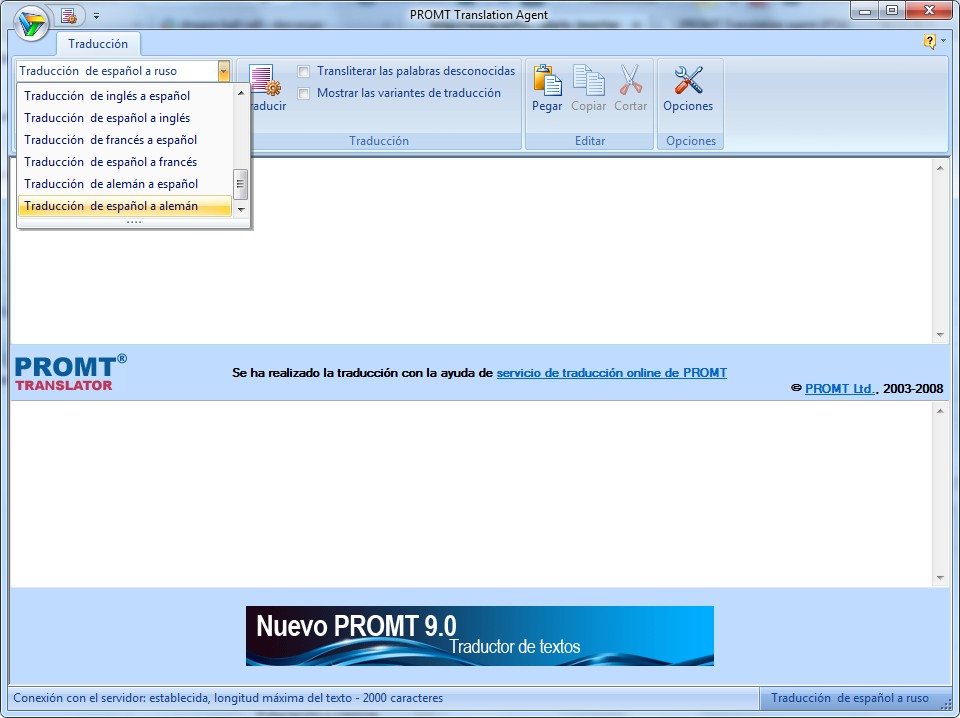Choose Traducción de alemán a español
This screenshot has width=960, height=718.
[125, 184]
